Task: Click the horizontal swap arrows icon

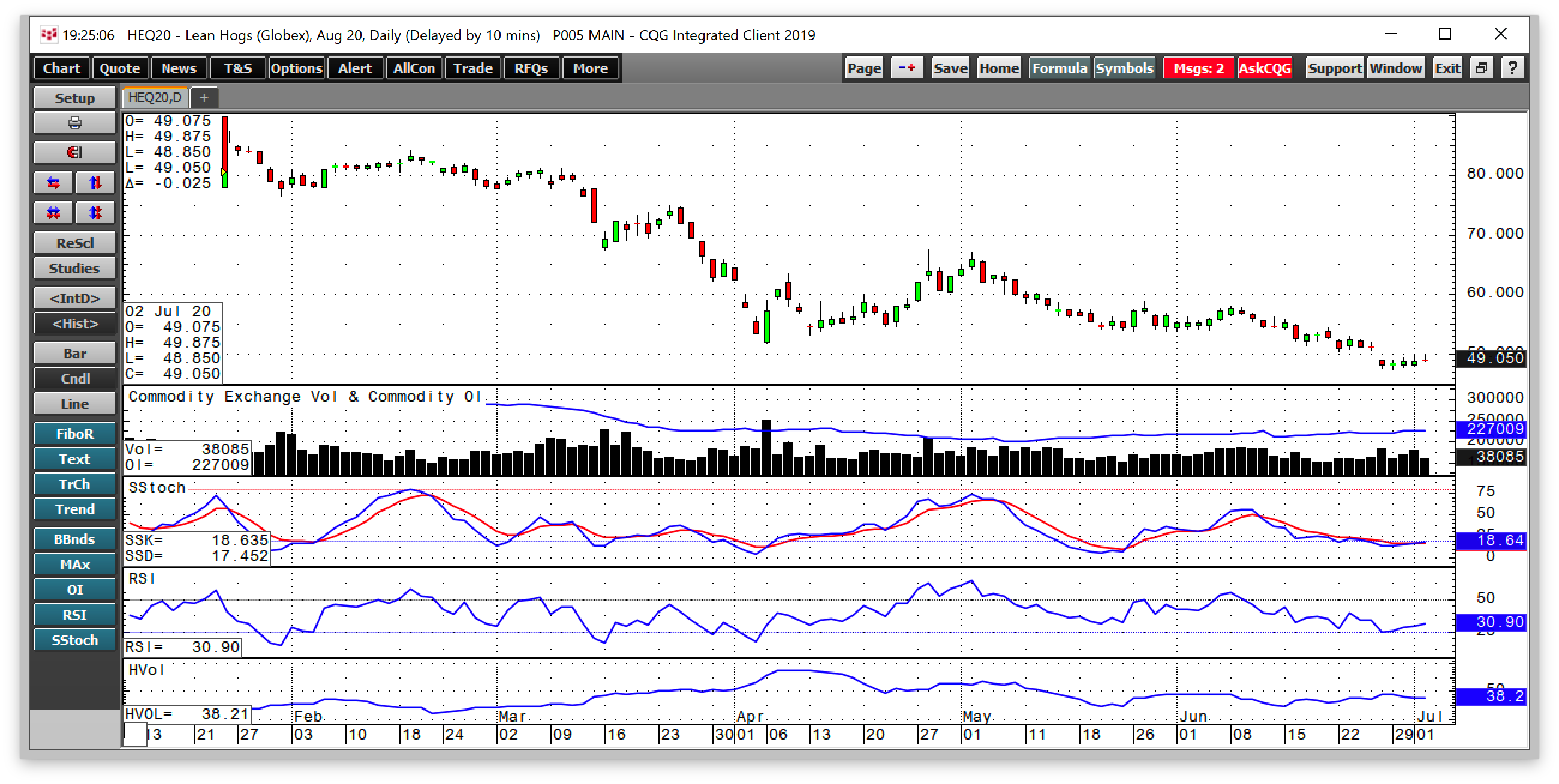Action: pos(53,183)
